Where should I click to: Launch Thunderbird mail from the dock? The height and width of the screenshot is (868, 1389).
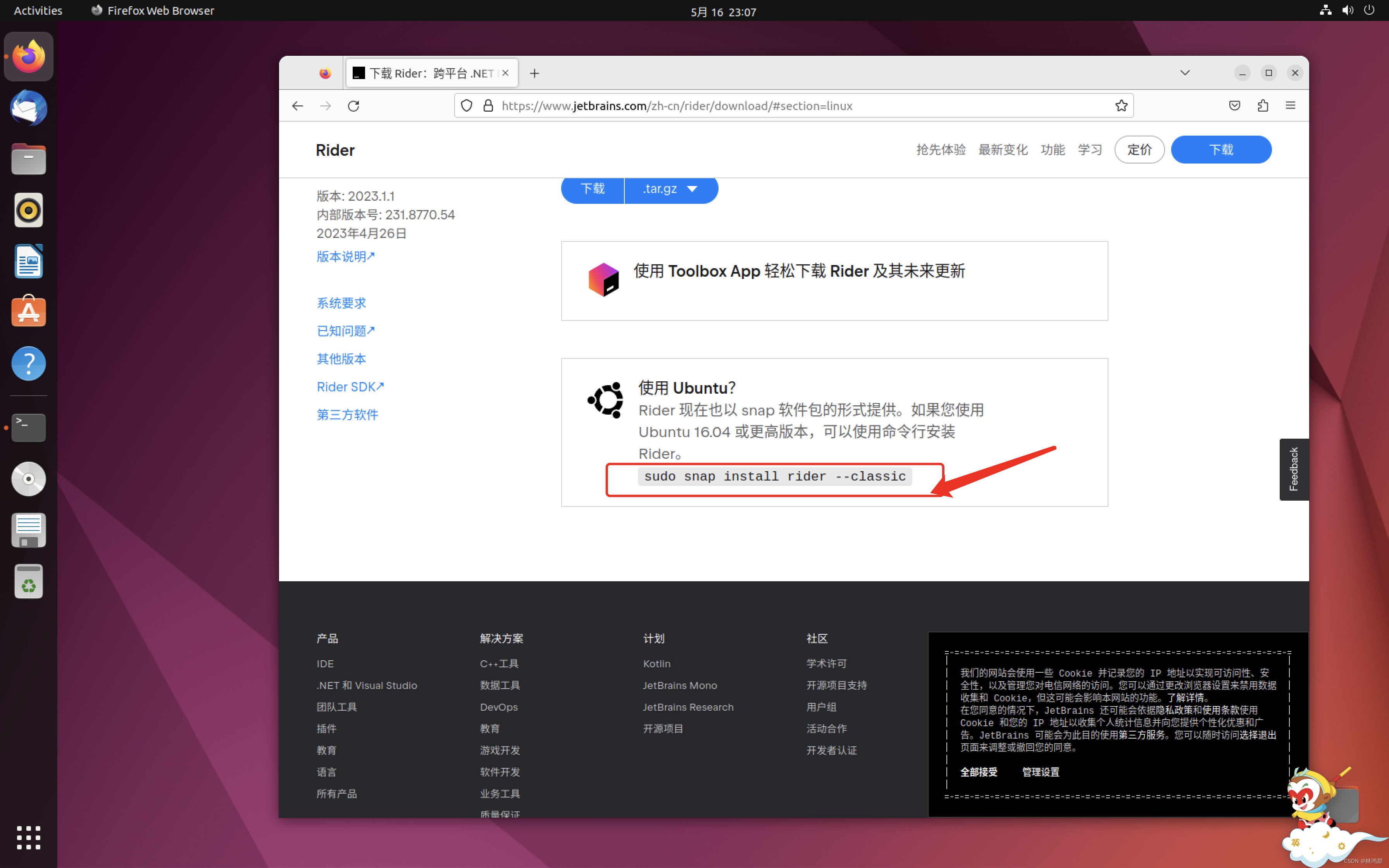pyautogui.click(x=29, y=108)
